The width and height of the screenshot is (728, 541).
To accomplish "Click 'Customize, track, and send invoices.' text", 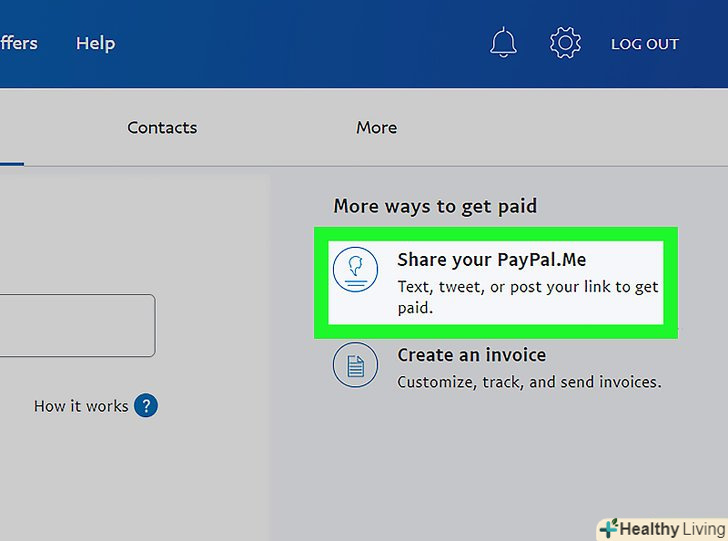I will click(x=529, y=382).
